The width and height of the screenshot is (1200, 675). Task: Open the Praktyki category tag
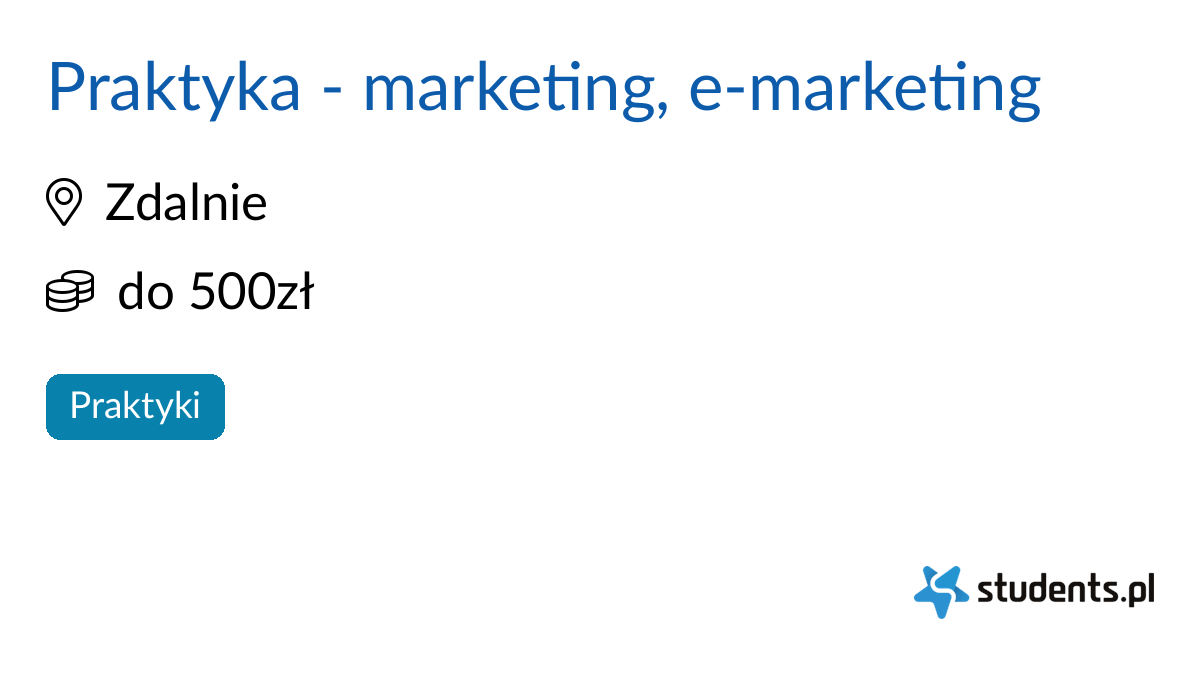tap(135, 406)
